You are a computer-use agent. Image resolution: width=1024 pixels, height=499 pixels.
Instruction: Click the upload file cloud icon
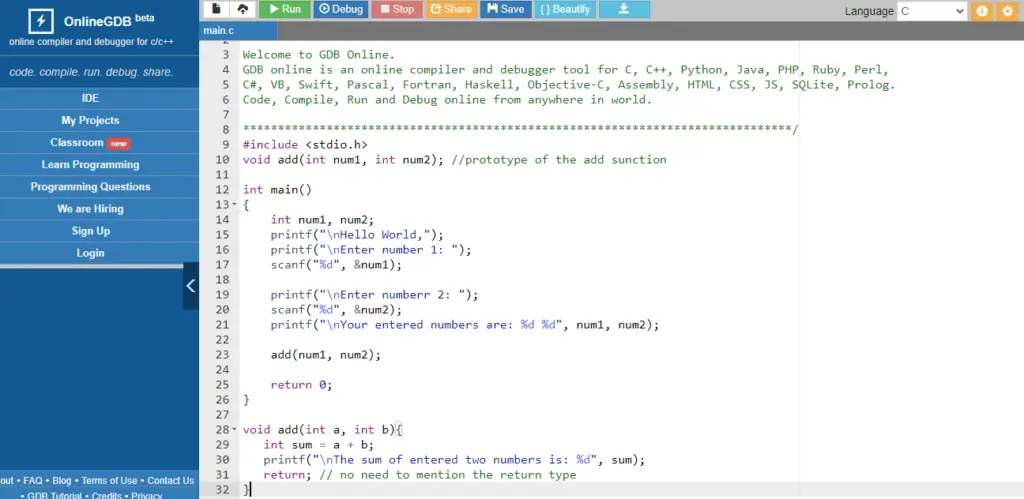point(242,9)
